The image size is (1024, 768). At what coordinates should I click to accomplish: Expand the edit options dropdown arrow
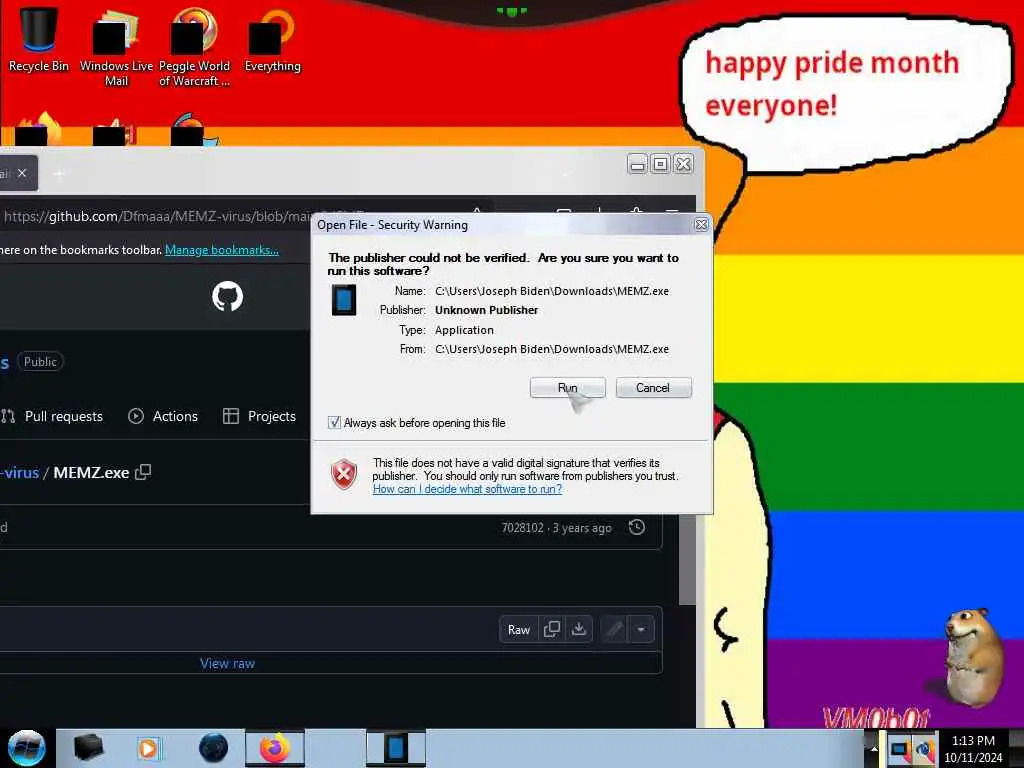point(641,629)
